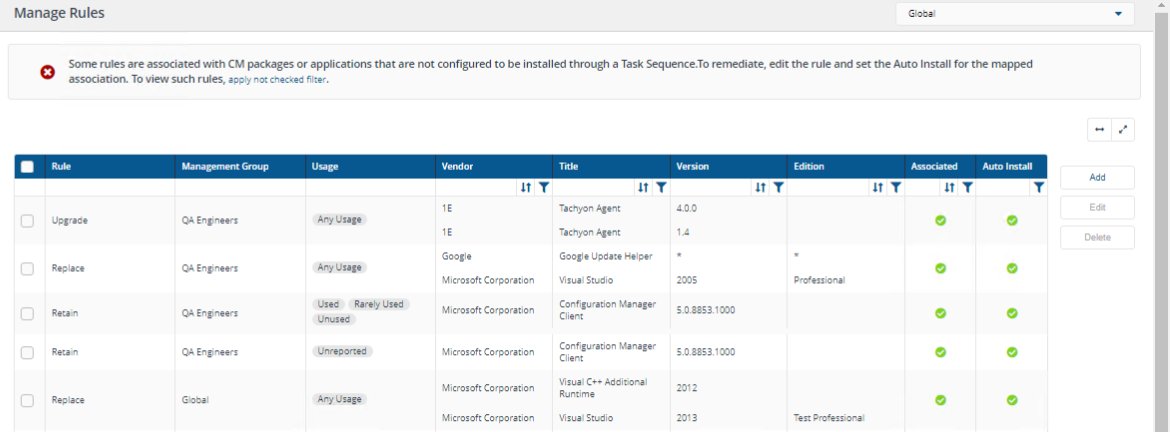Screen dimensions: 1170x432
Task: Click the Management Group column header
Action: click(x=225, y=166)
